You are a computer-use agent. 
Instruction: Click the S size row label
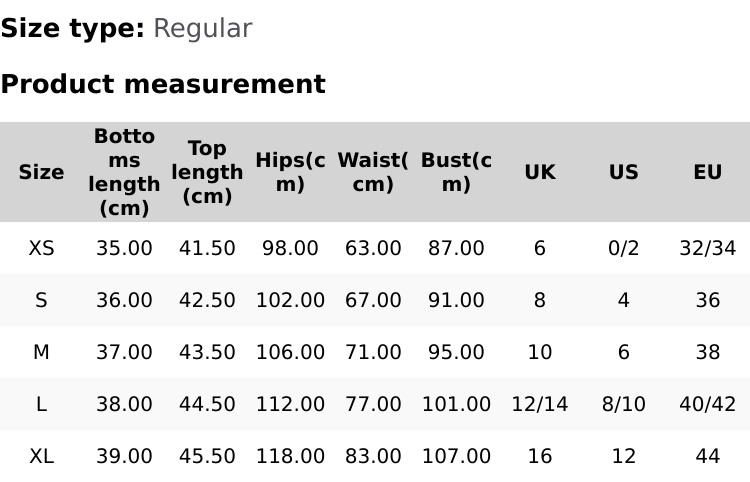41,300
